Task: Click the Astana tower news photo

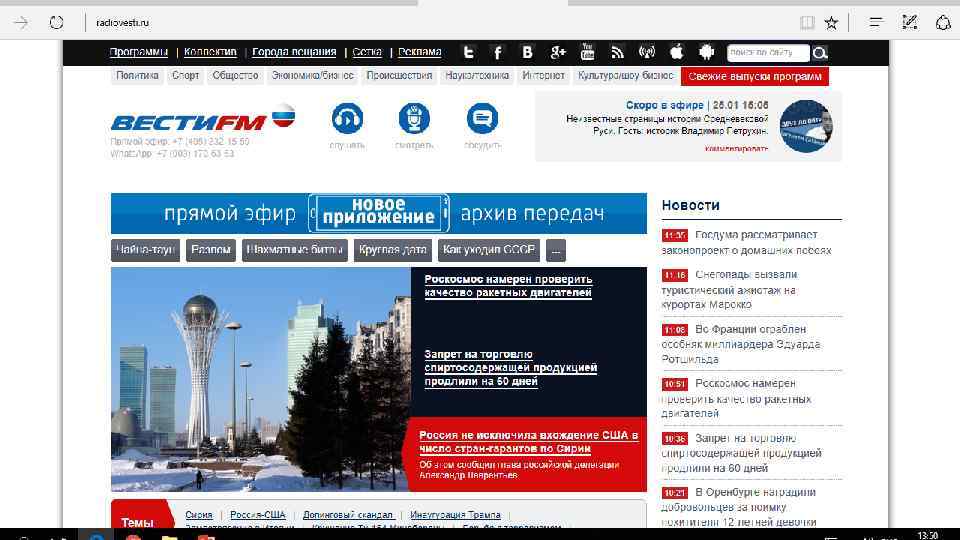Action: pyautogui.click(x=261, y=379)
